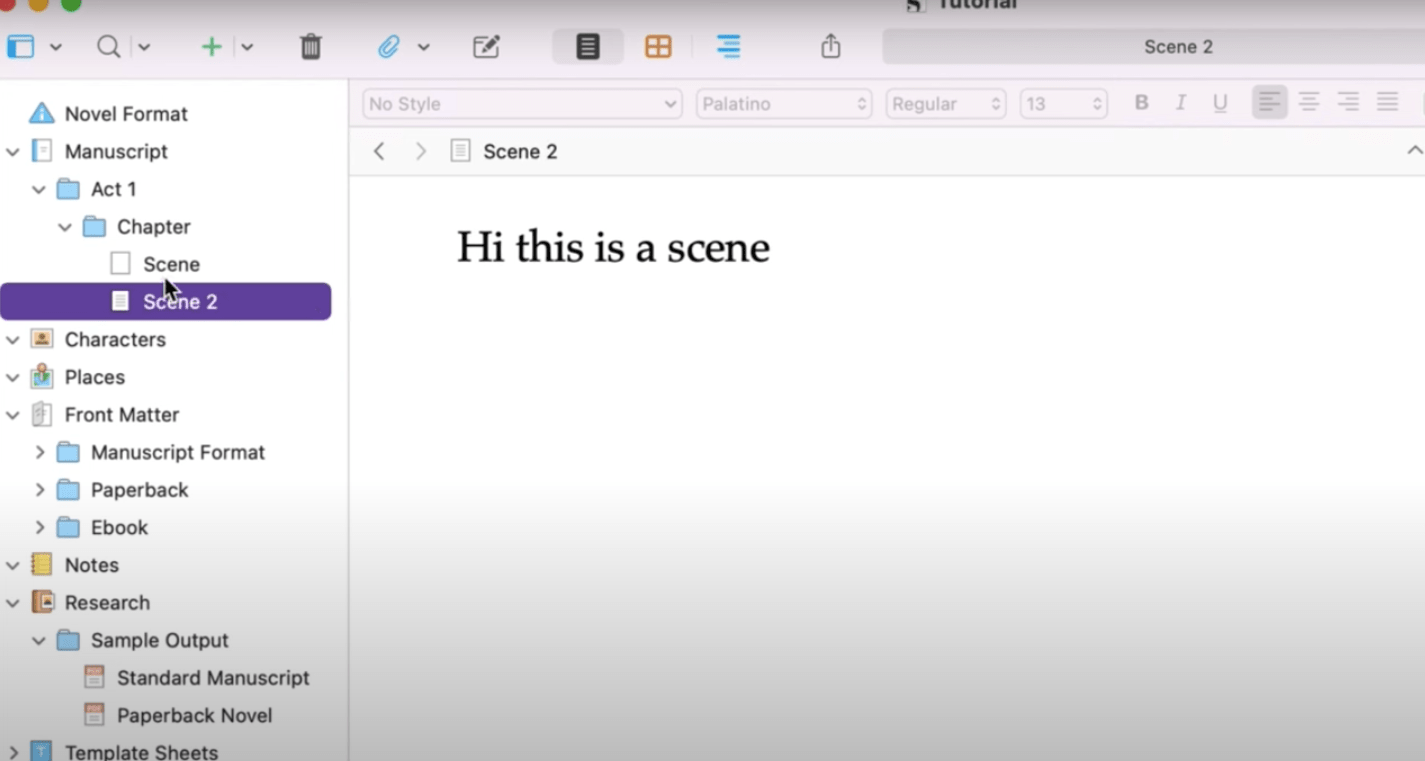1425x761 pixels.
Task: Open the Share options in the toolbar
Action: 830,46
